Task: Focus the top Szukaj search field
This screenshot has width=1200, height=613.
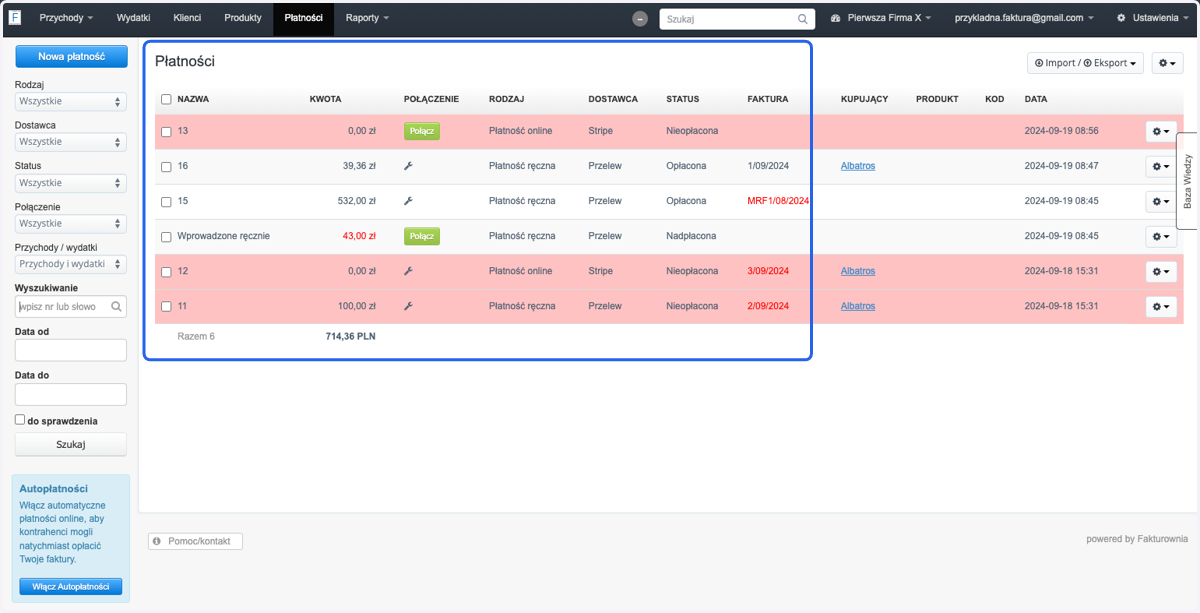Action: coord(737,19)
